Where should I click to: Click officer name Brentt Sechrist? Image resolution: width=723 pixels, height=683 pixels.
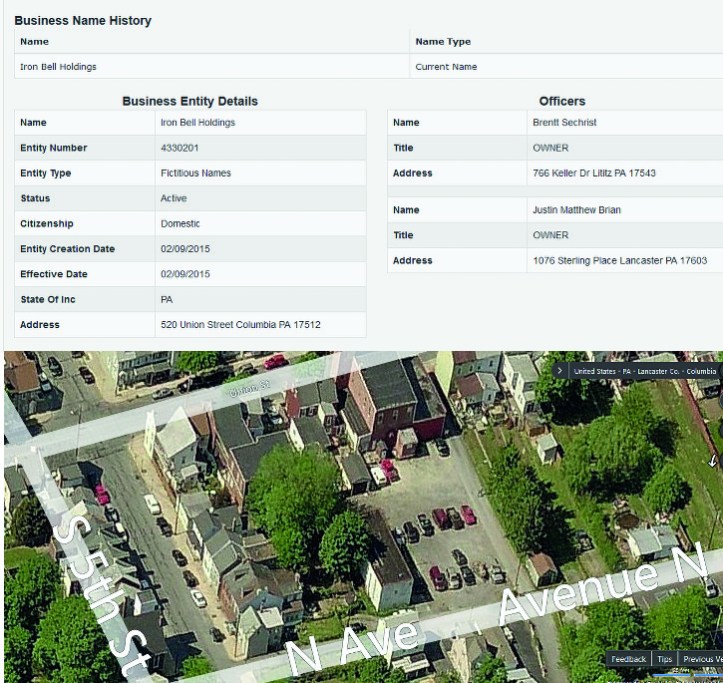[566, 123]
